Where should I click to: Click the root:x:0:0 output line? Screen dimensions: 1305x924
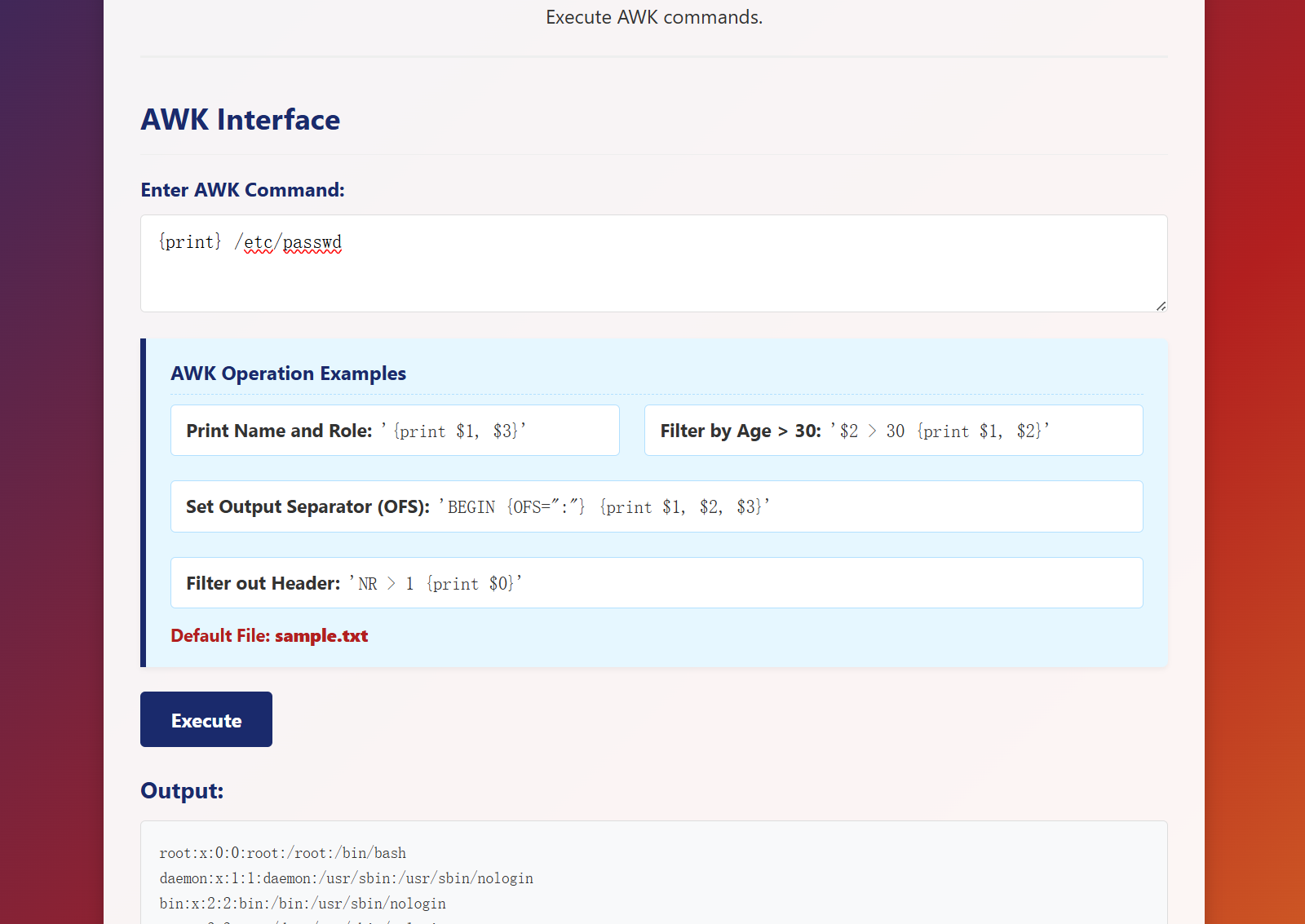click(x=283, y=853)
